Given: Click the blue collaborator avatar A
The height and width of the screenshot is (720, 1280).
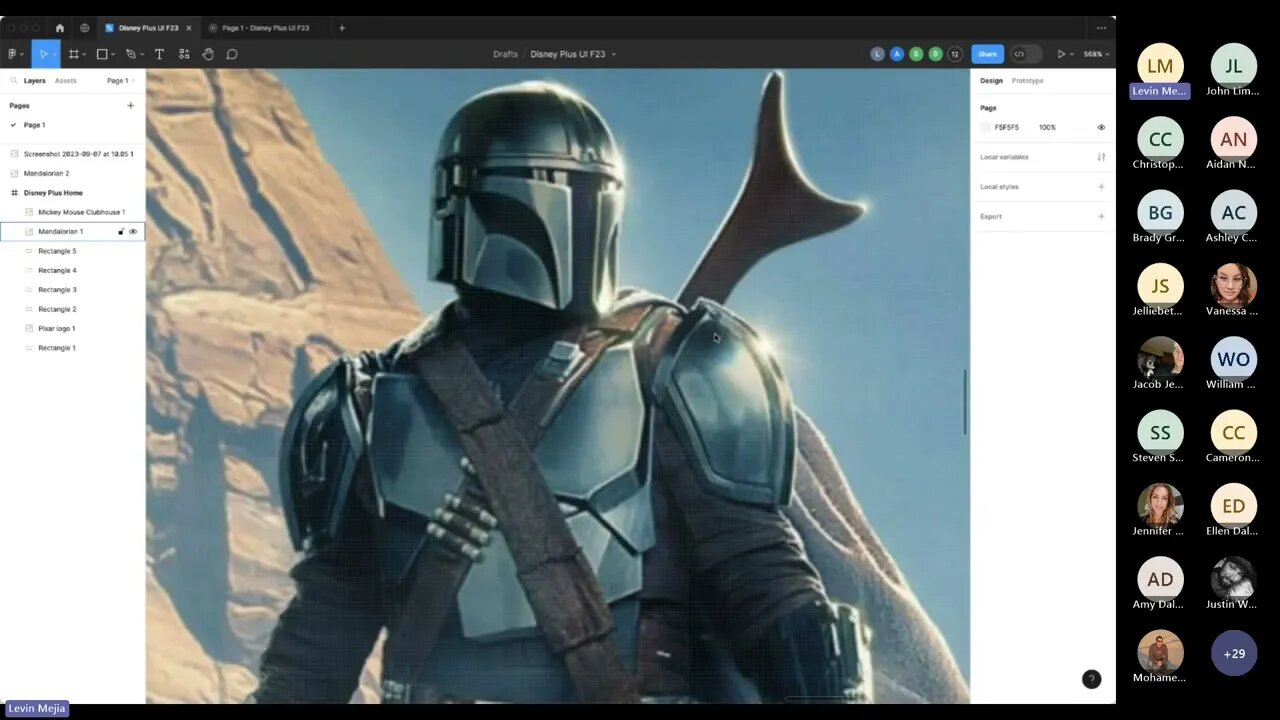Looking at the screenshot, I should 897,54.
